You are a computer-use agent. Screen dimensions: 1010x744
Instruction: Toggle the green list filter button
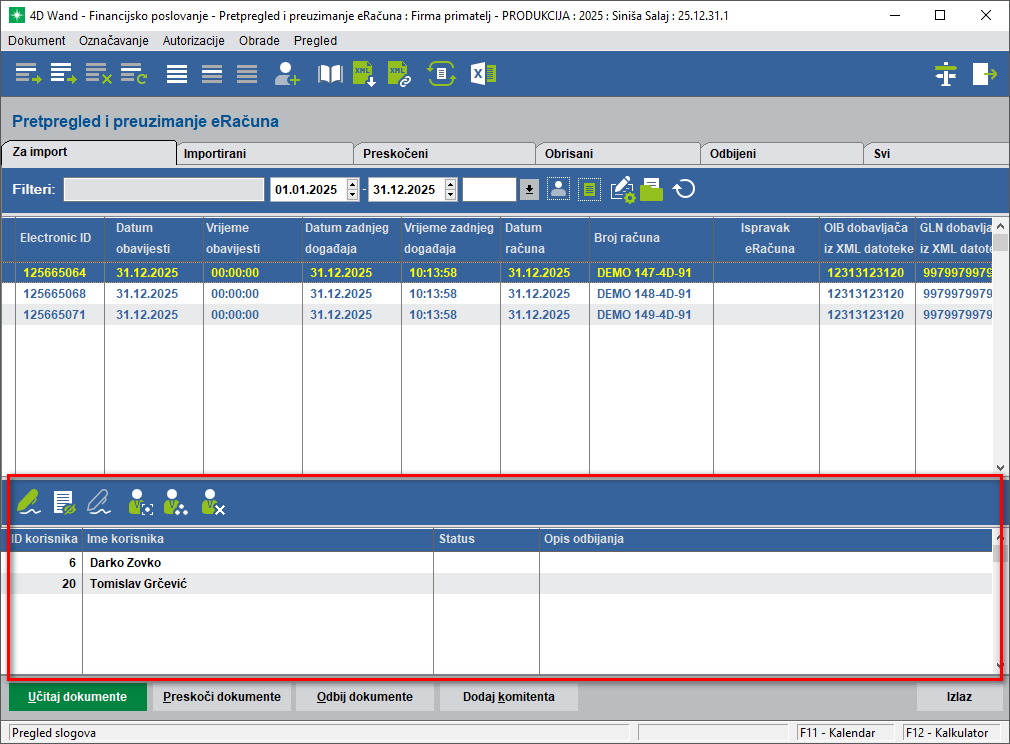(x=590, y=189)
